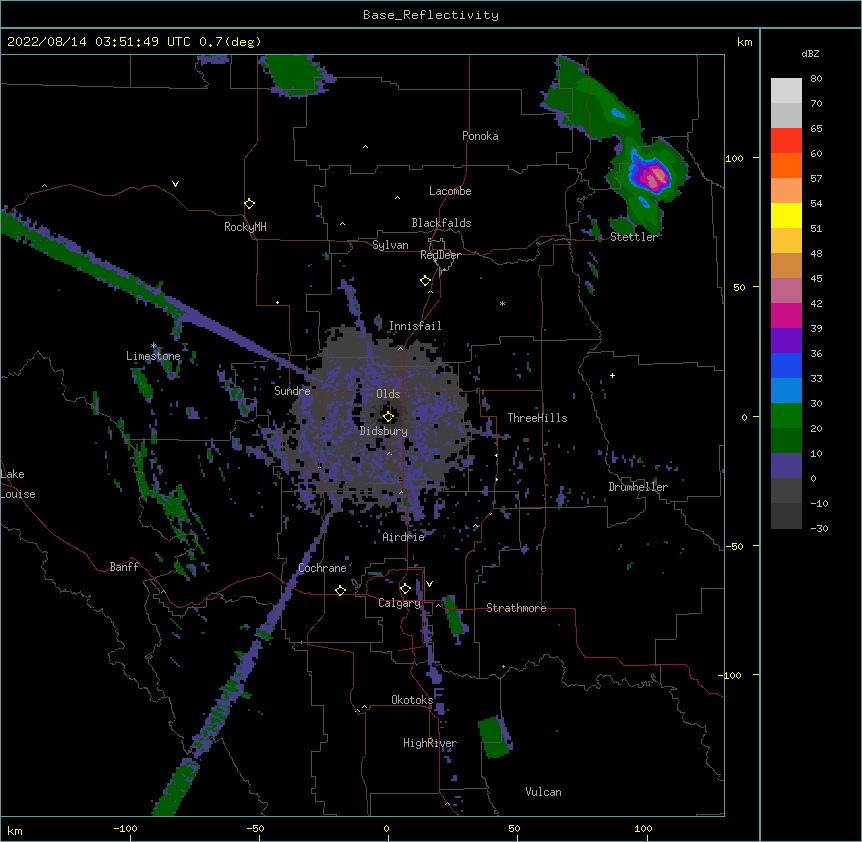Click the yellow V marker northwest of RockyMH
The width and height of the screenshot is (862, 842).
pos(175,184)
